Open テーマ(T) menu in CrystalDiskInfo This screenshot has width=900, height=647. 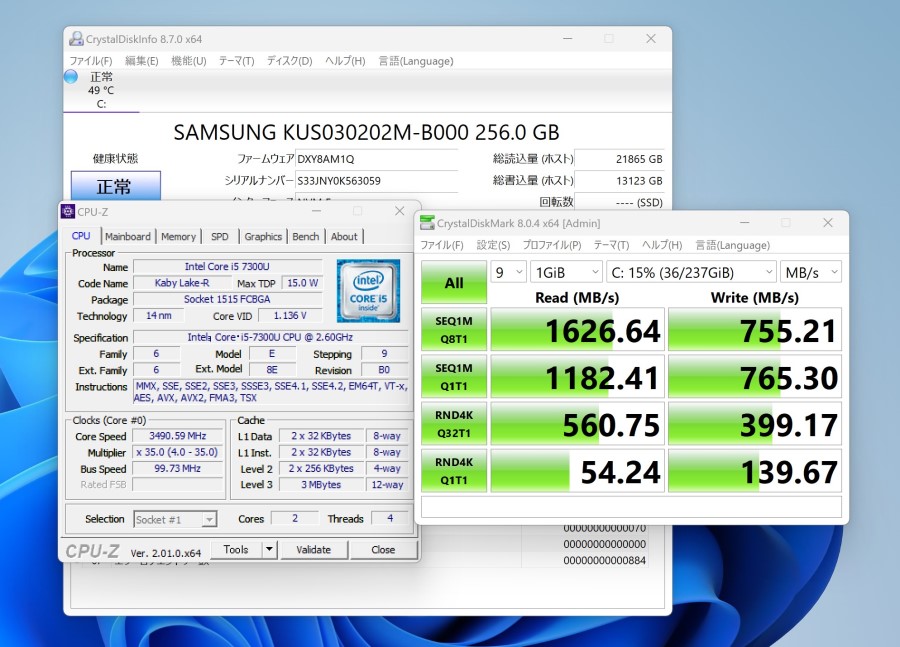point(236,61)
